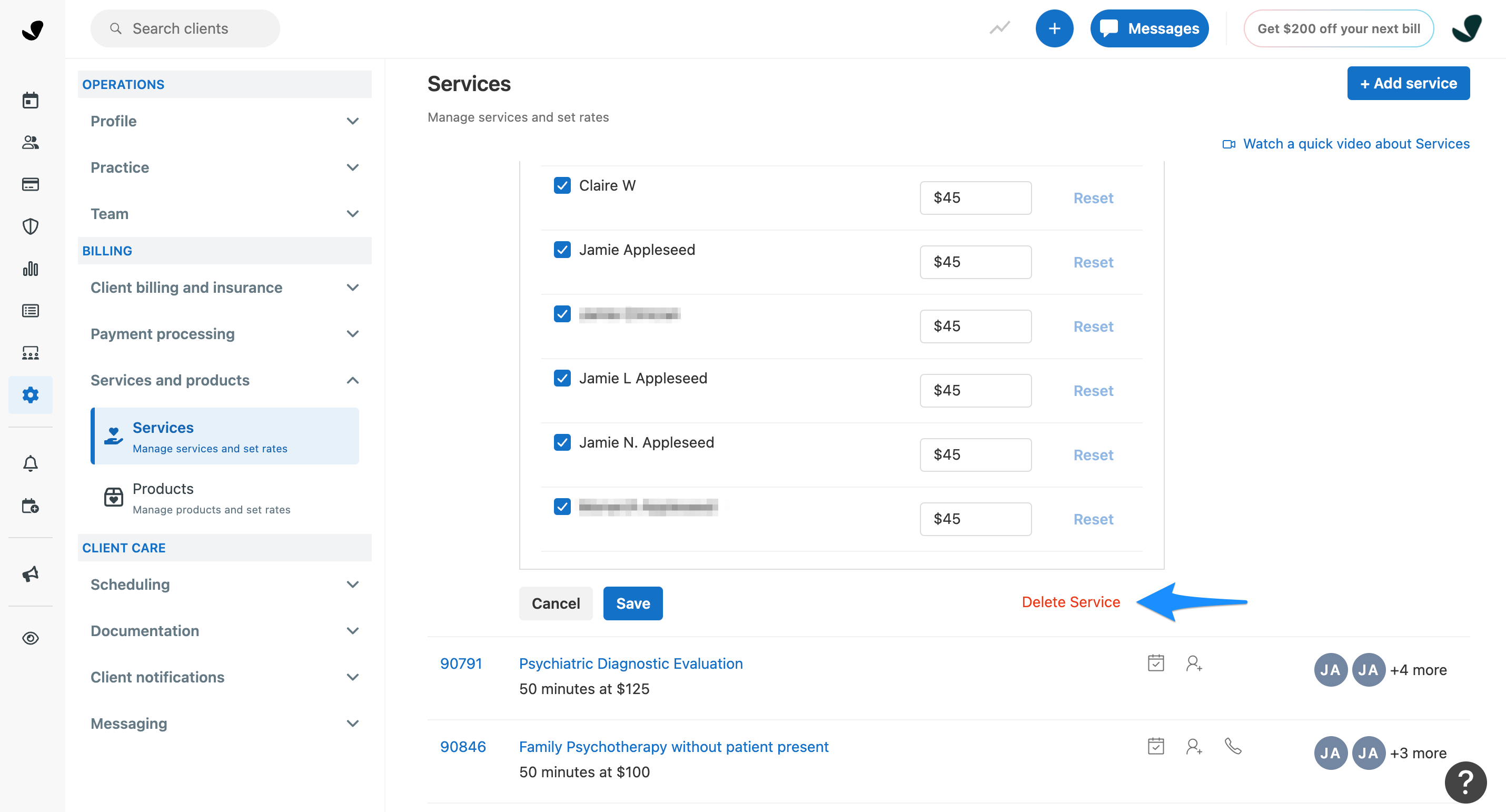Toggle the Jamie N. Appleseed checkbox
Viewport: 1506px width, 812px height.
pos(562,442)
